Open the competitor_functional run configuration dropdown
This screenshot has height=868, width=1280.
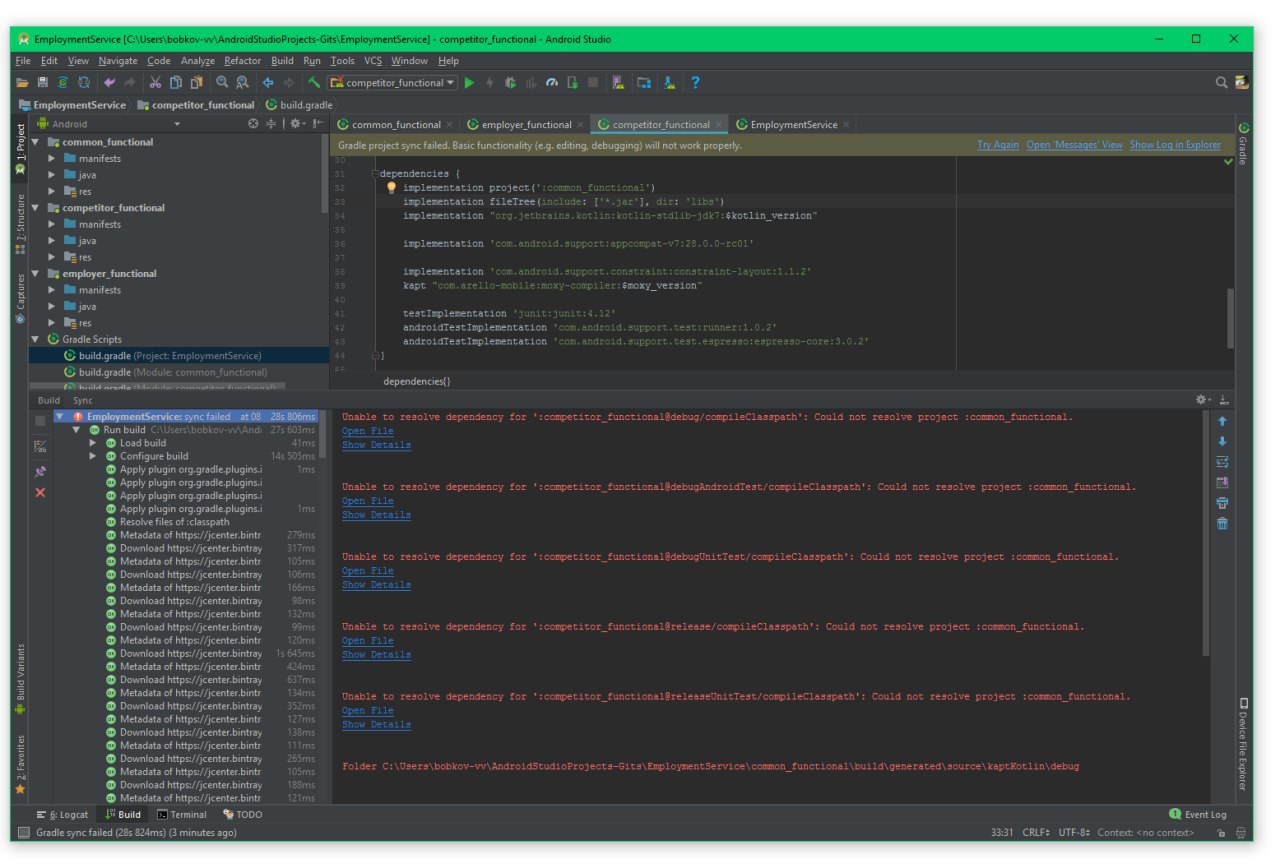point(393,83)
